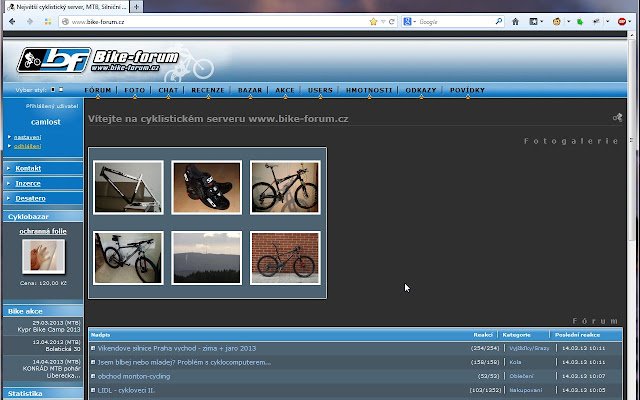Click the share icon beside the welcome heading
This screenshot has width=640, height=400.
coord(617,118)
